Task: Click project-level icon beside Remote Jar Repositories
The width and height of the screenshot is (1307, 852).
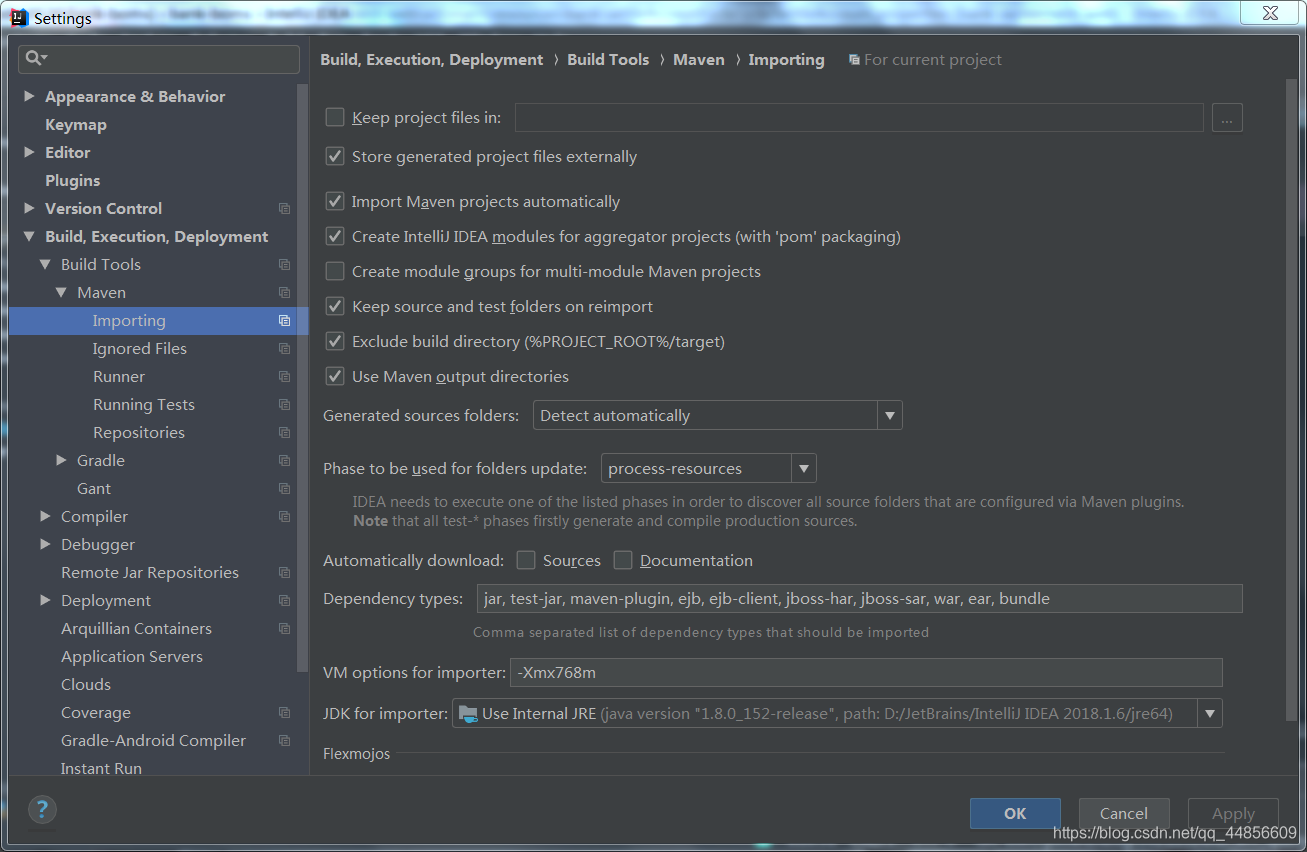Action: (284, 573)
